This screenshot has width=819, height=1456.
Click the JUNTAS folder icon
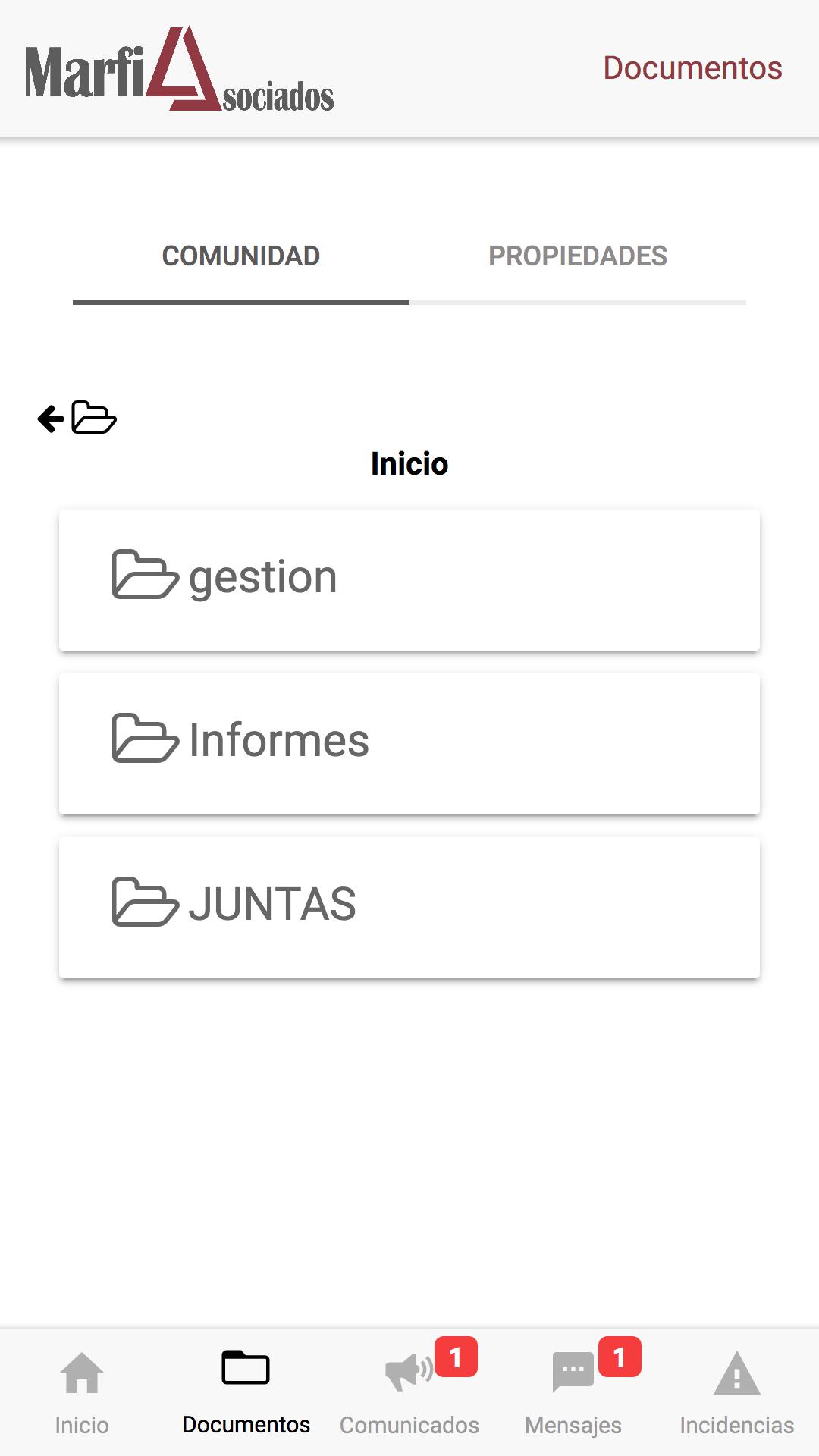point(146,902)
